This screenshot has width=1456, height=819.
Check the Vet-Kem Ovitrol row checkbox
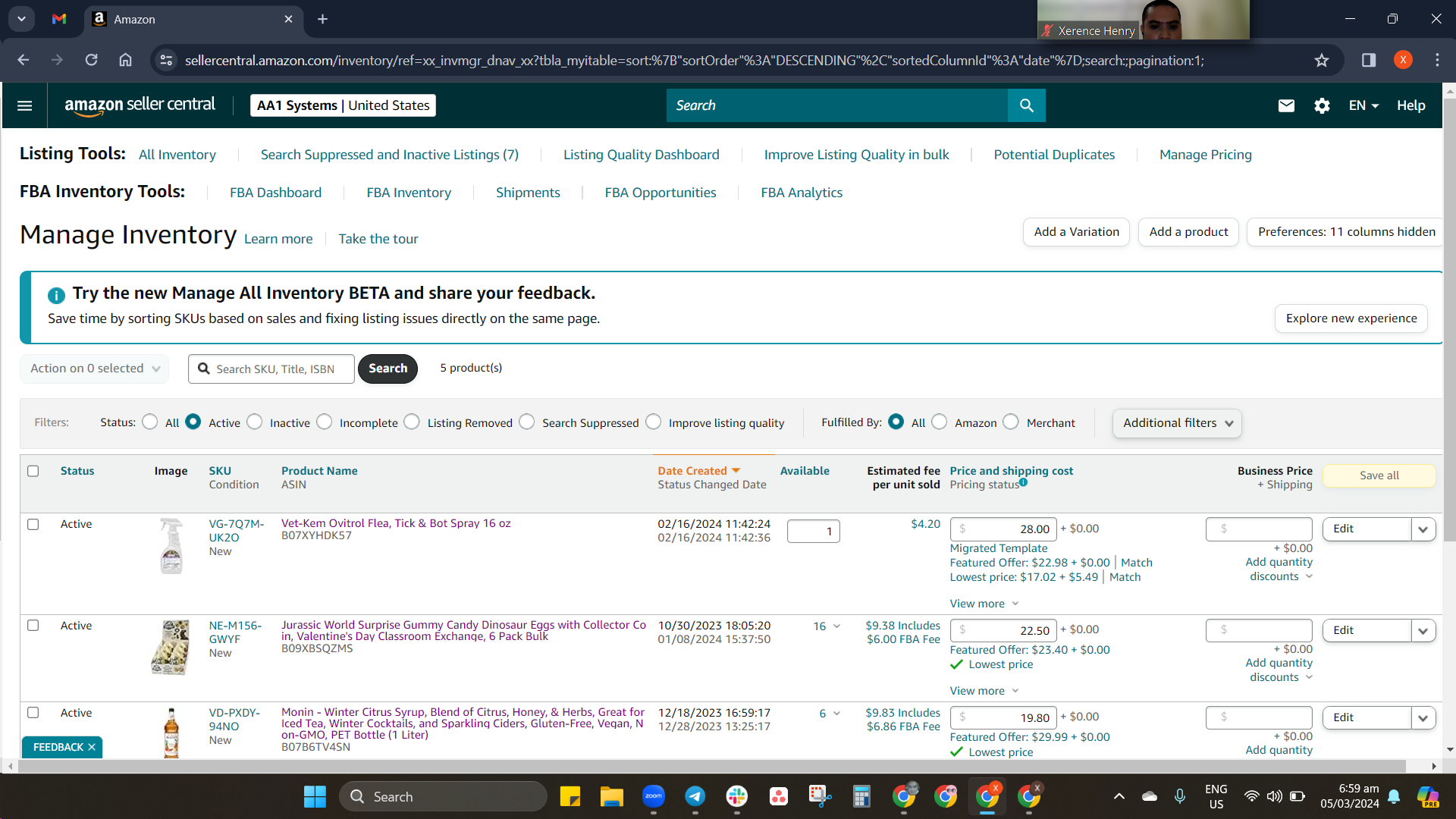[x=33, y=524]
